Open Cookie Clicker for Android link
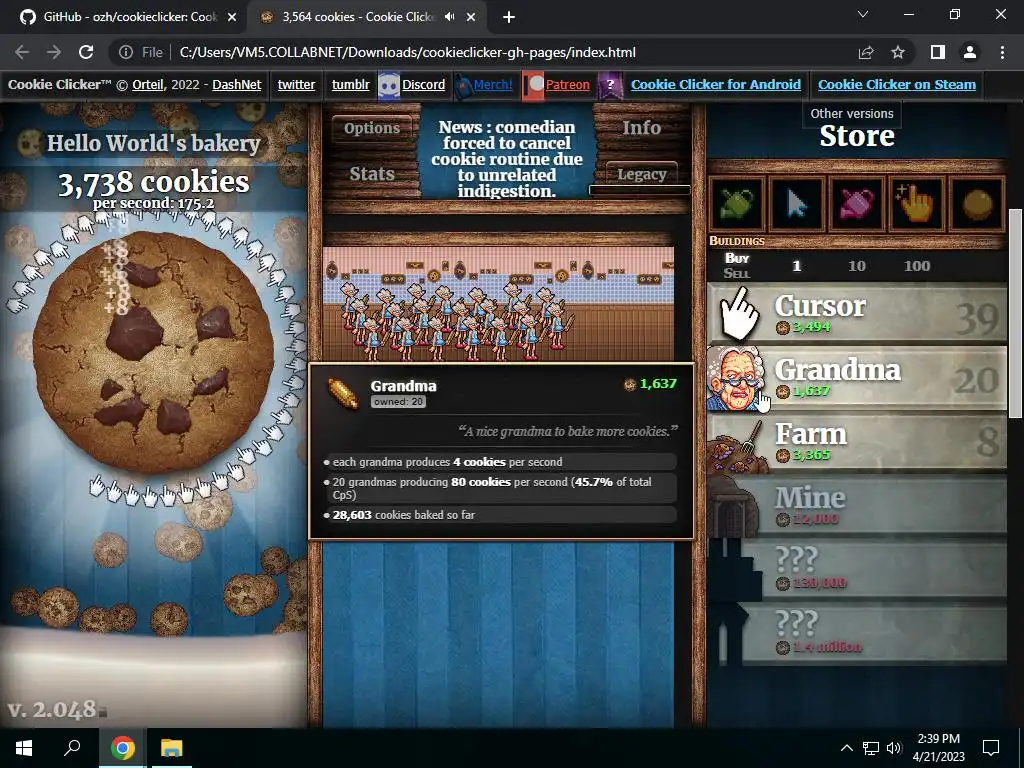Image resolution: width=1024 pixels, height=768 pixels. (715, 85)
